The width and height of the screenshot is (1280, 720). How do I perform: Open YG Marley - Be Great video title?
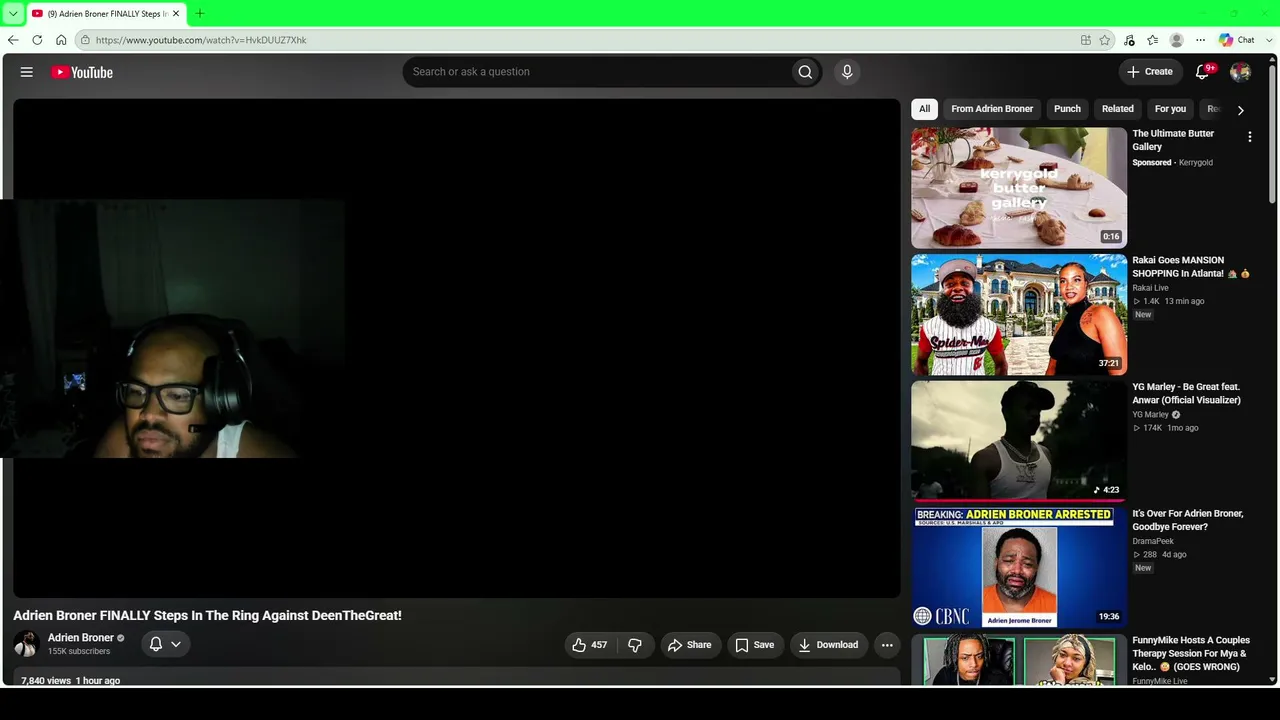coord(1186,393)
